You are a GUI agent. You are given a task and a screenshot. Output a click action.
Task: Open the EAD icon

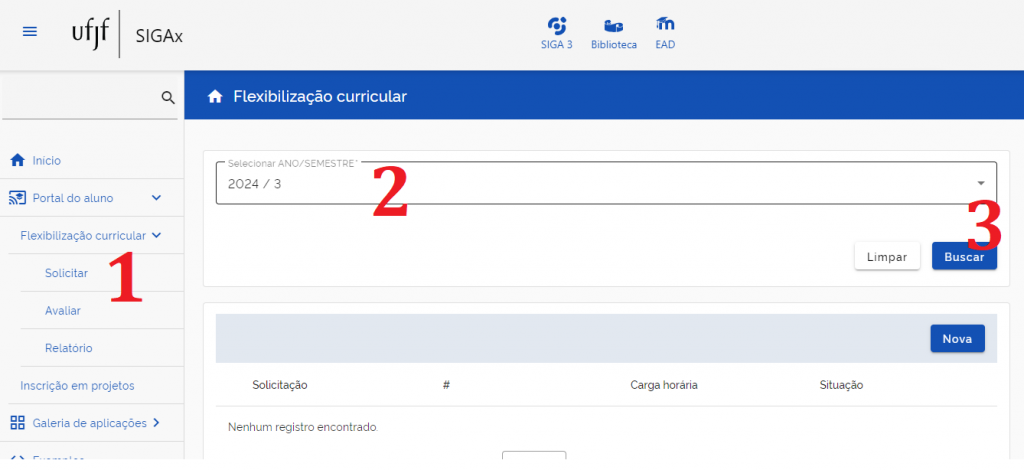(665, 32)
